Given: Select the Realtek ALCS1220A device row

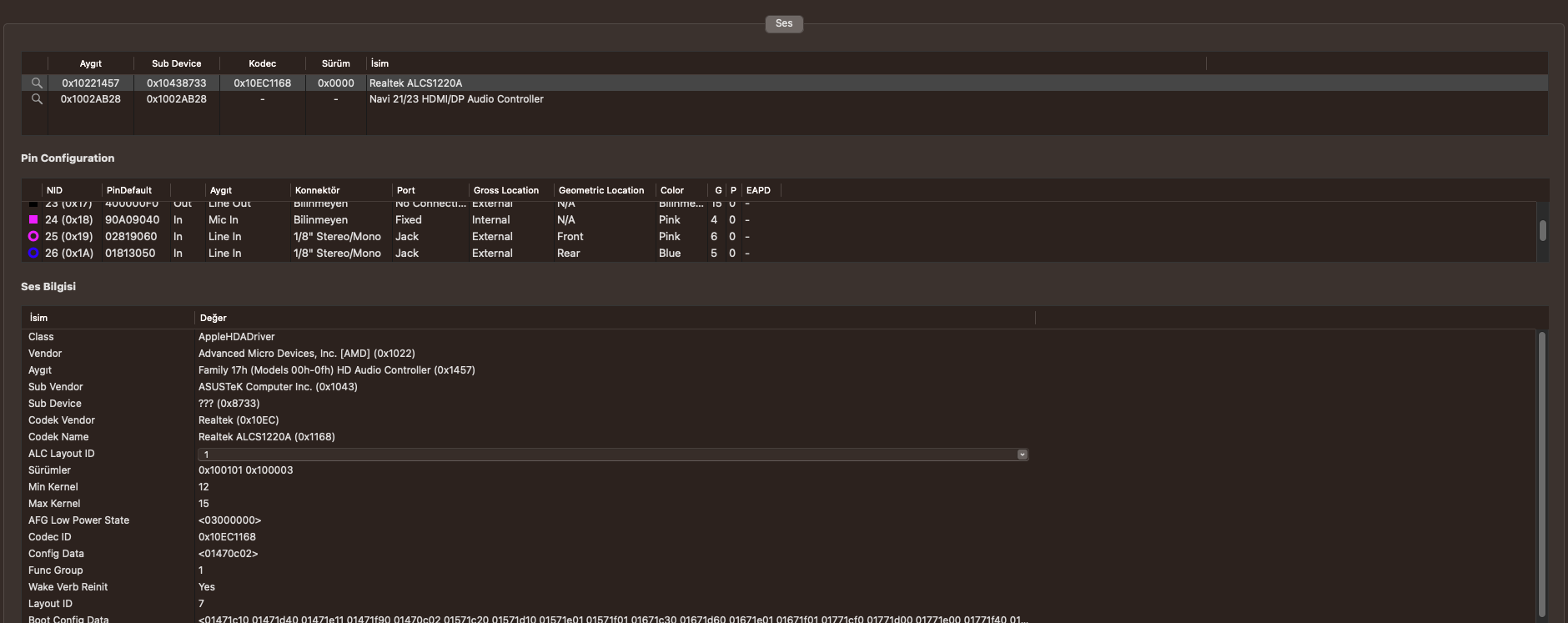Looking at the screenshot, I should [415, 83].
